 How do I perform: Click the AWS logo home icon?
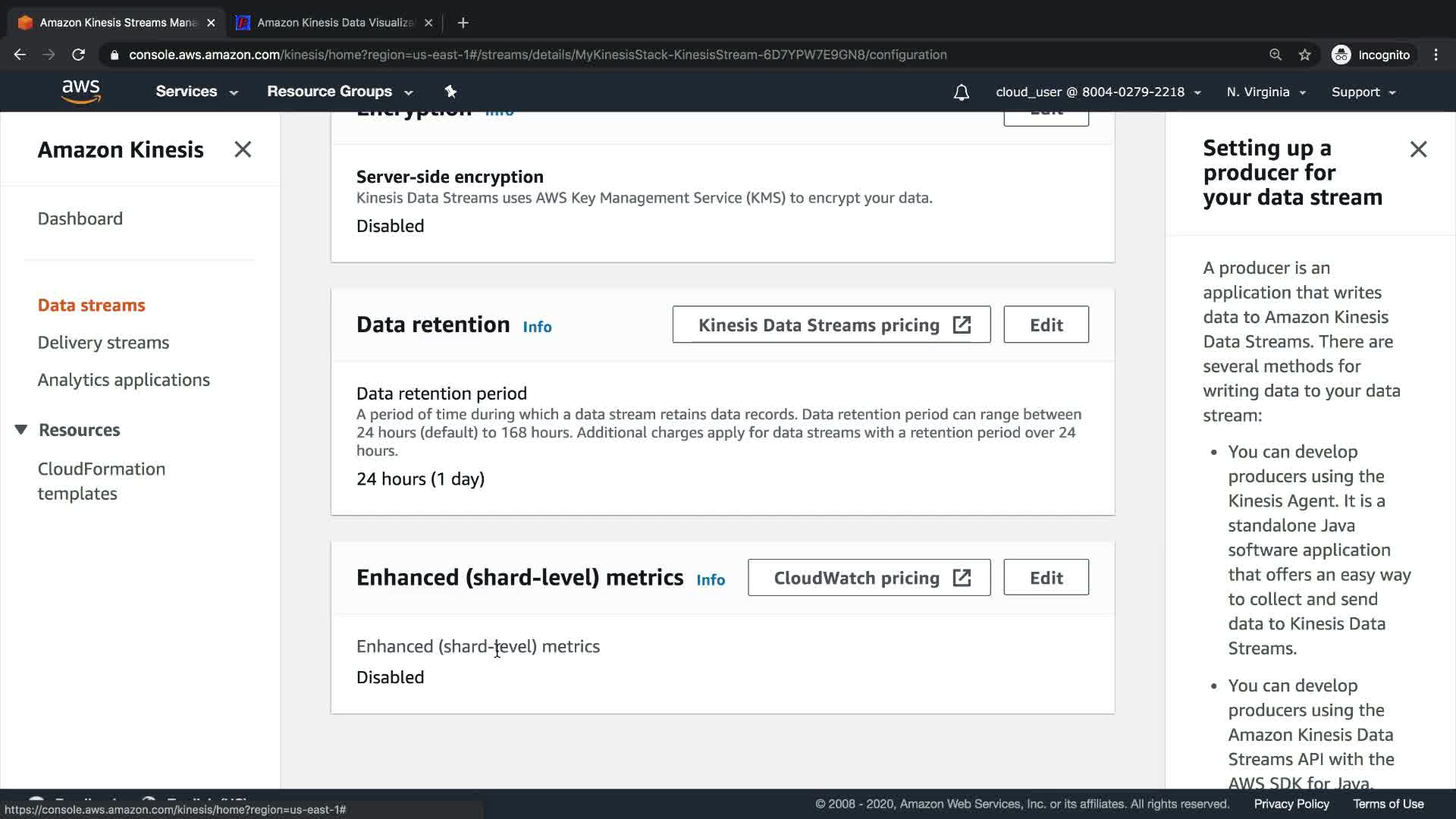[x=80, y=92]
